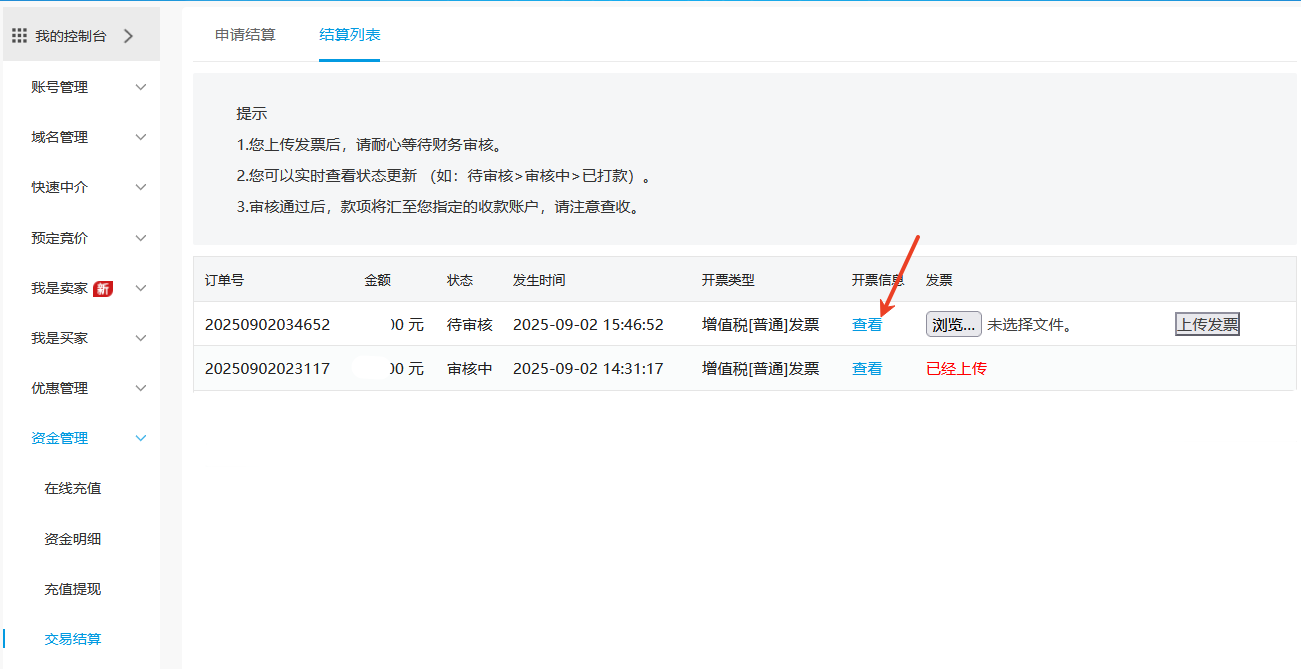Open the 充值提现 submenu item
This screenshot has width=1301, height=669.
point(73,589)
